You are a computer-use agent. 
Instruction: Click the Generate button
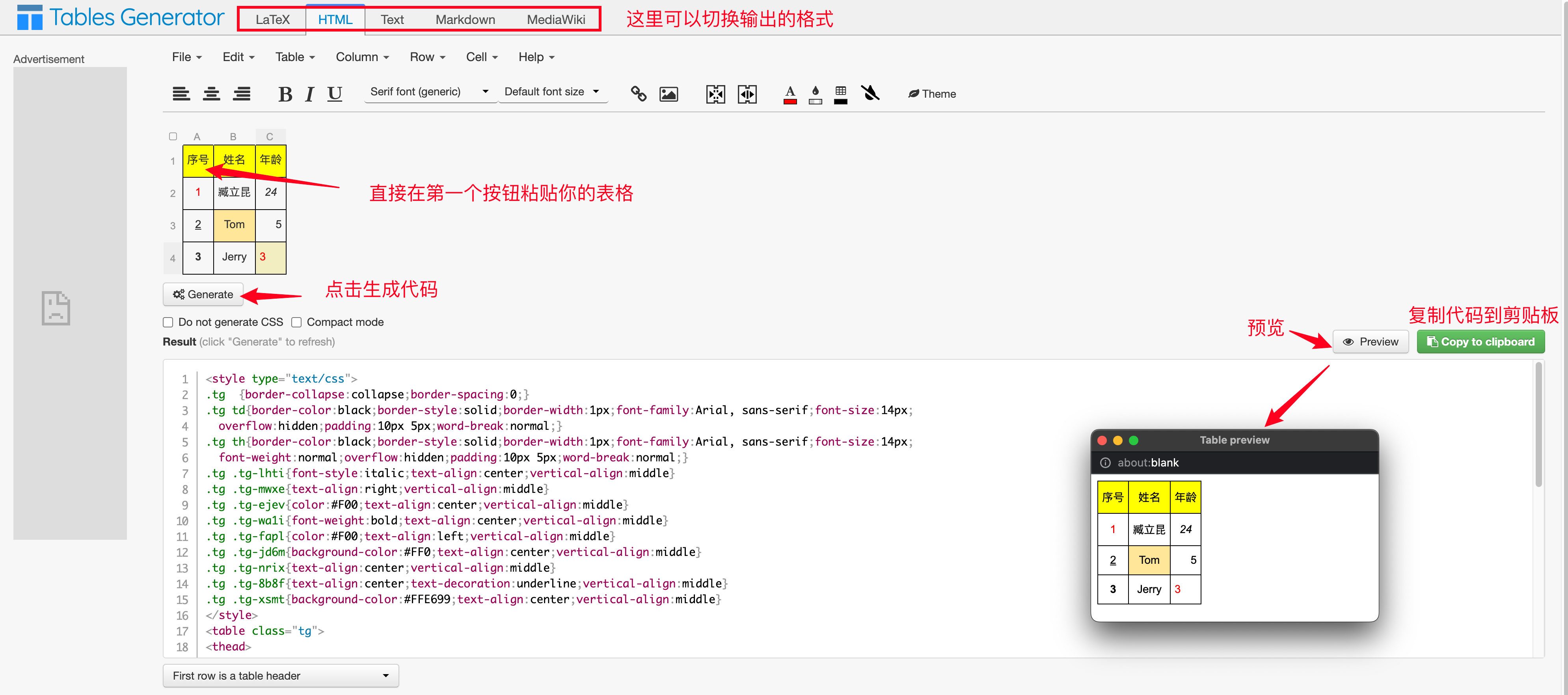[x=203, y=295]
